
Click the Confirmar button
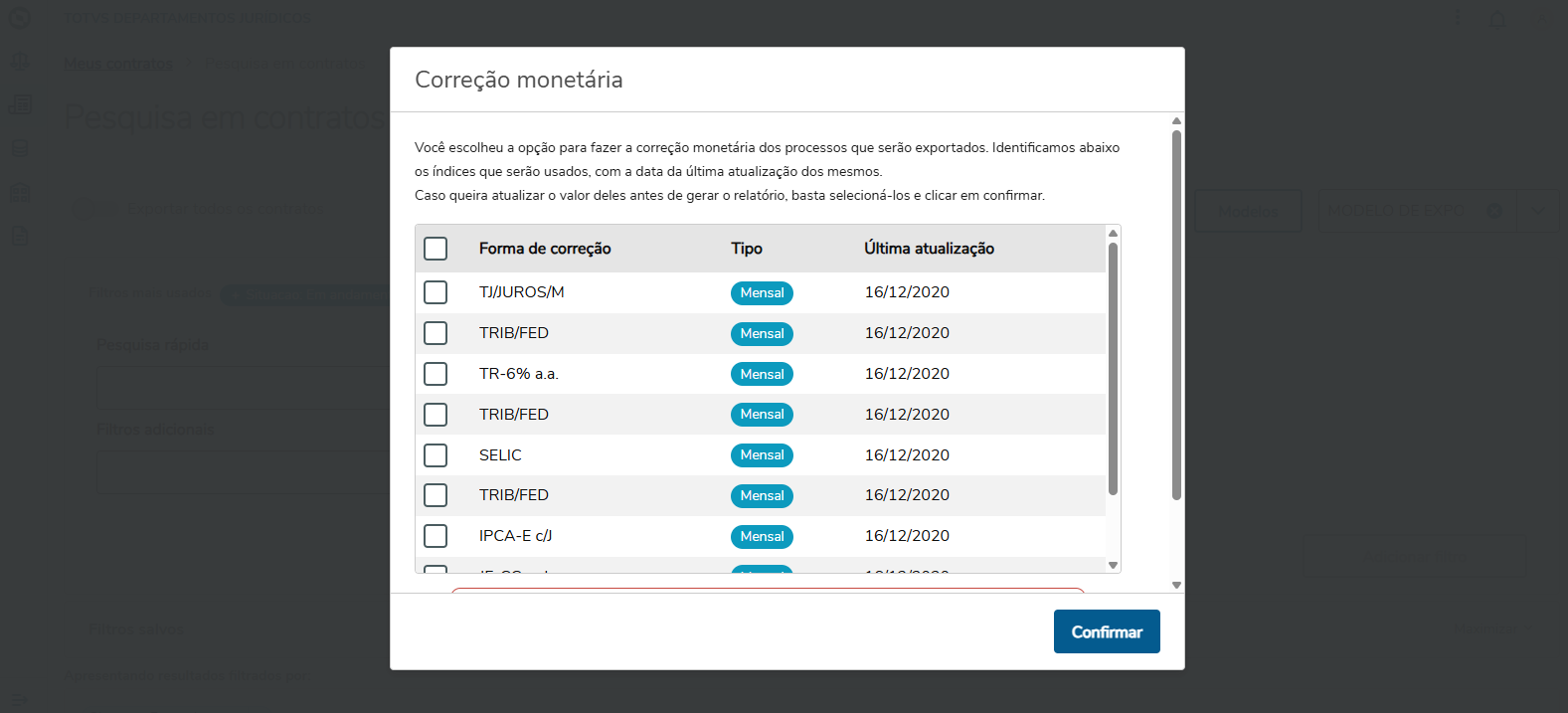(1107, 631)
